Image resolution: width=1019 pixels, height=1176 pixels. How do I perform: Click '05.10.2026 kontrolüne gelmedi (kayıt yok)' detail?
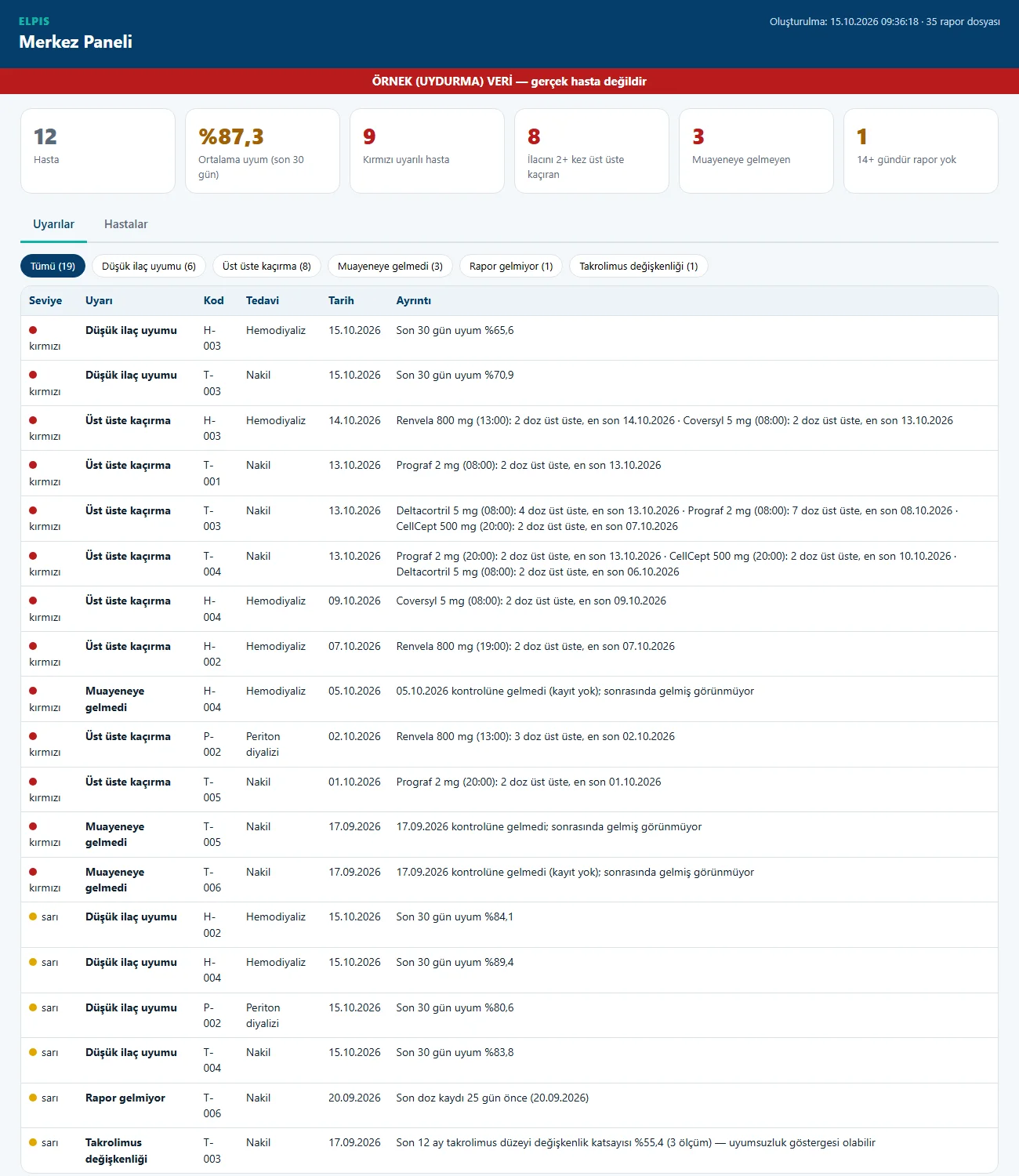tap(575, 691)
